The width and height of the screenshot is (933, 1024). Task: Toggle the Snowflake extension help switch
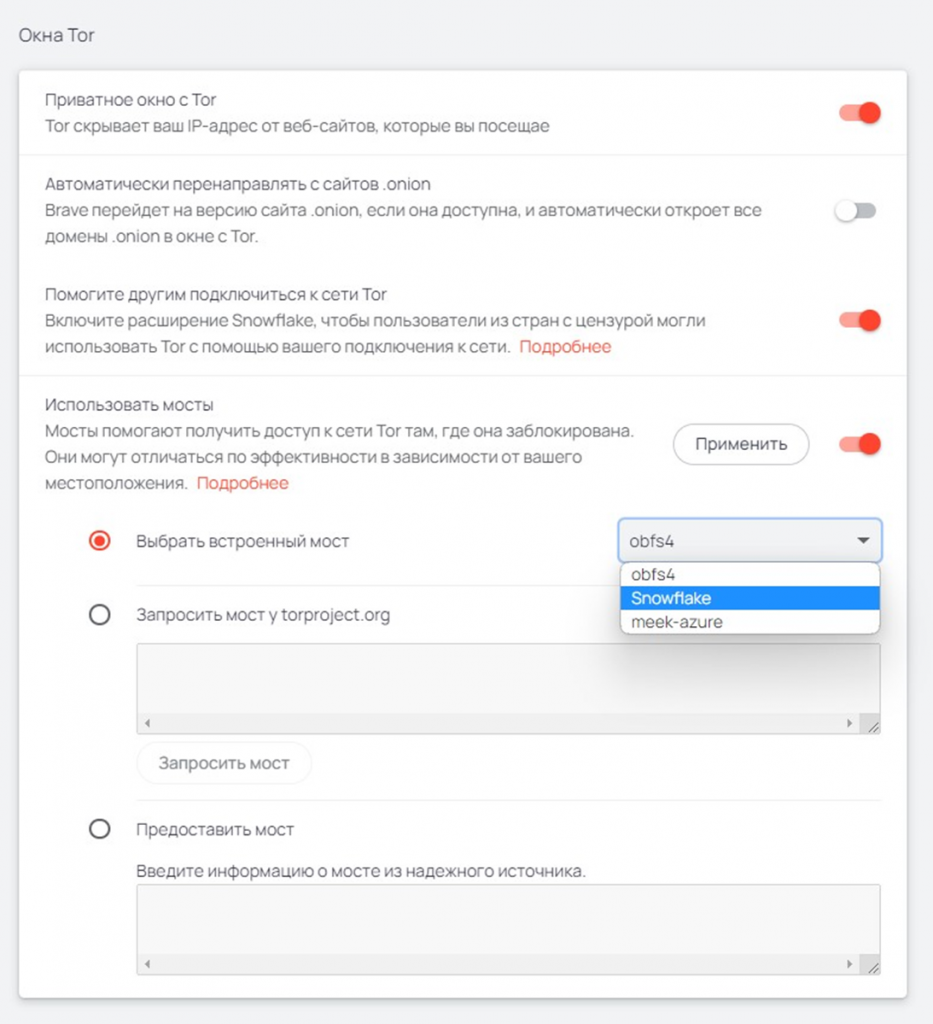tap(859, 321)
